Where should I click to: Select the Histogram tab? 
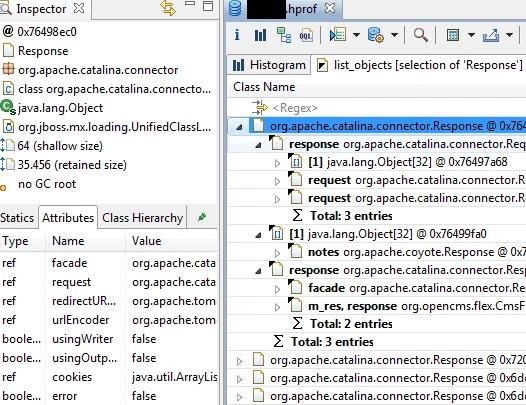(x=269, y=65)
